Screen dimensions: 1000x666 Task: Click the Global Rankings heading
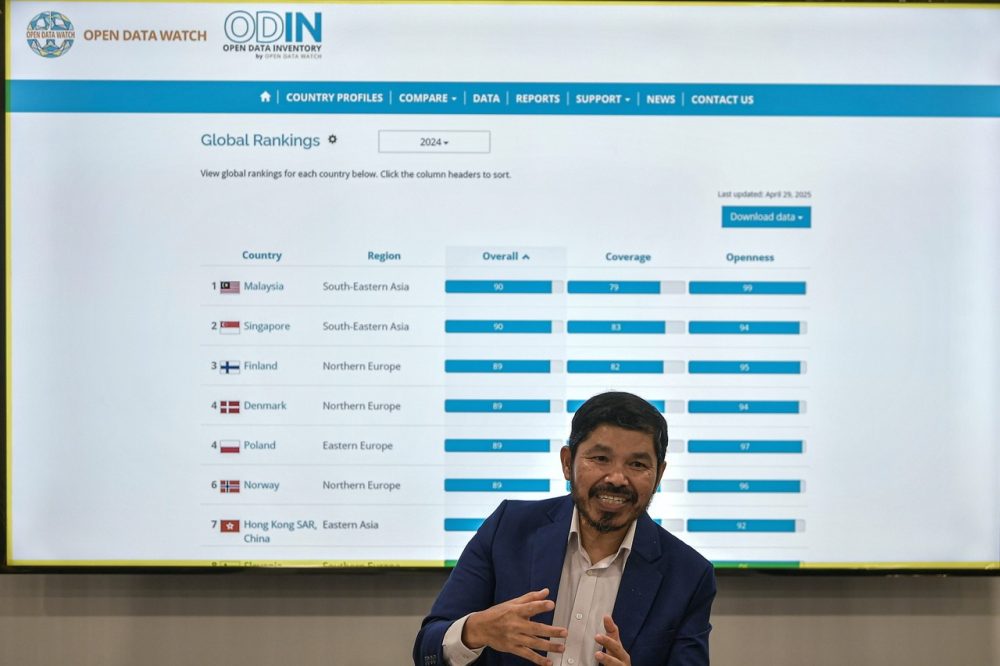coord(260,140)
